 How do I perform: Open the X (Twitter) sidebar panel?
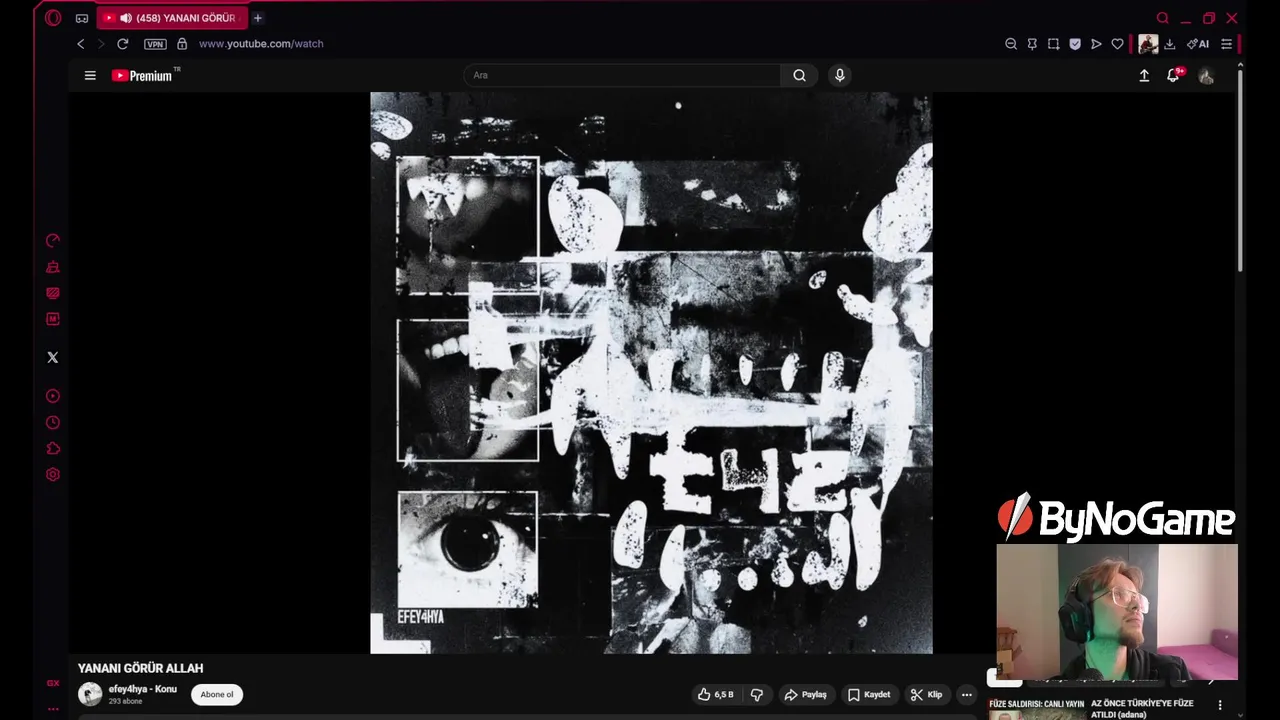(53, 357)
